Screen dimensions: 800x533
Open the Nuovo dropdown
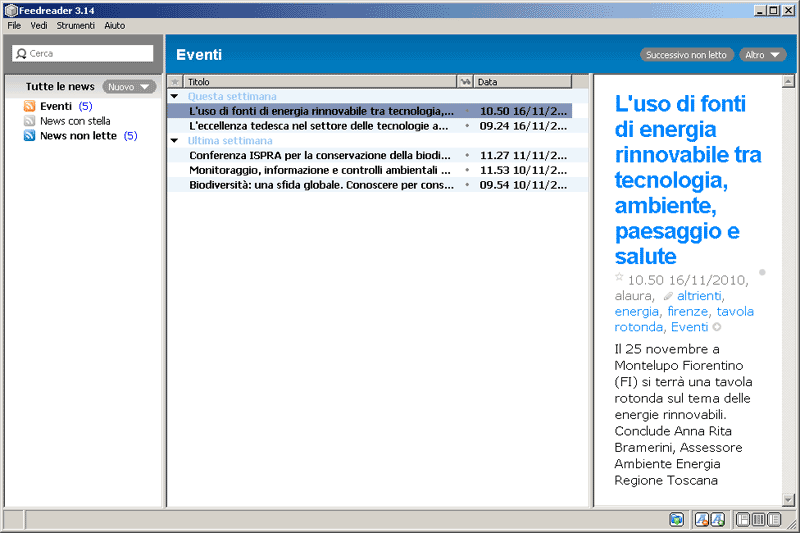click(129, 87)
